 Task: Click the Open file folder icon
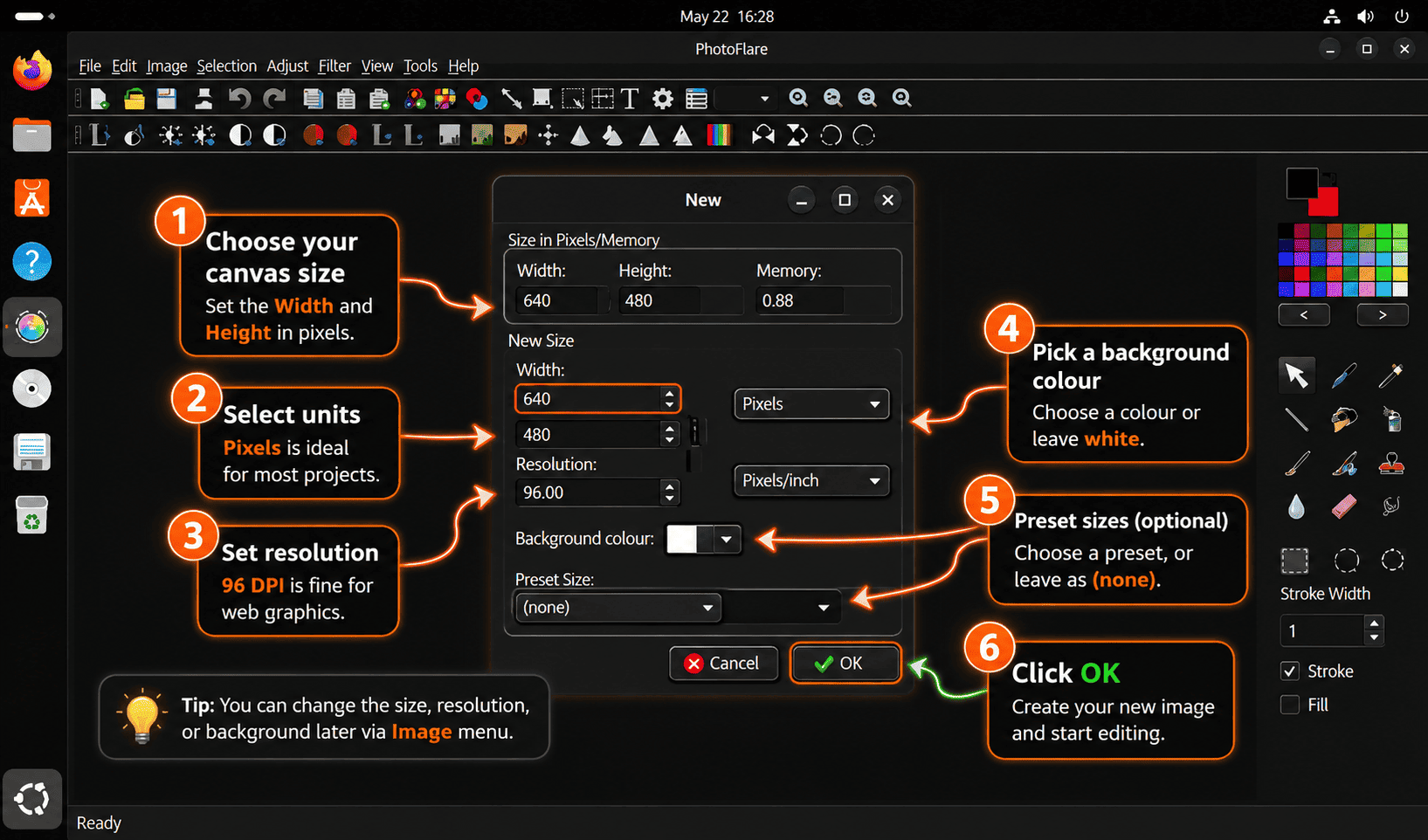pos(135,99)
